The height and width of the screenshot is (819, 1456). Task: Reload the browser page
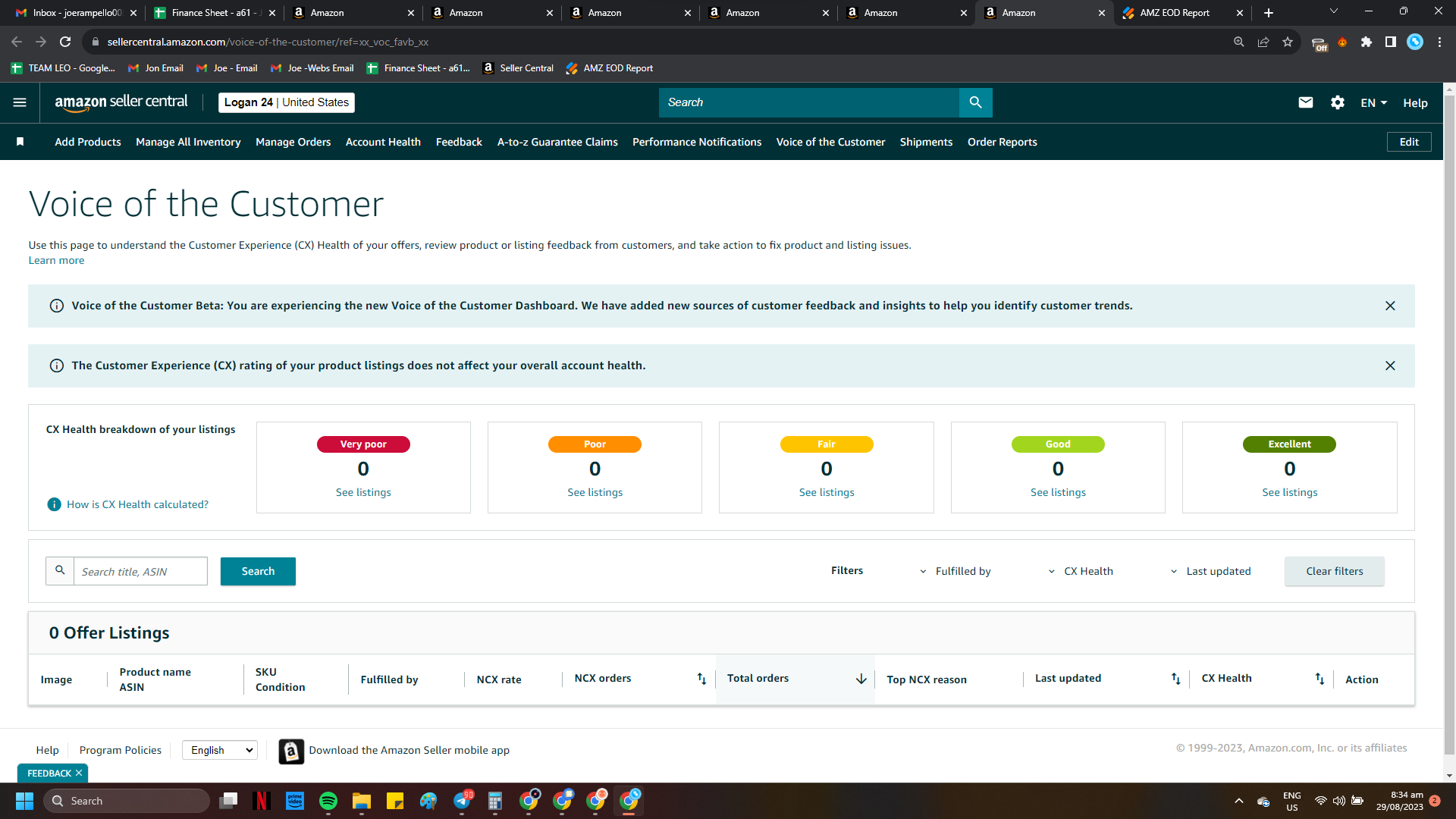65,42
